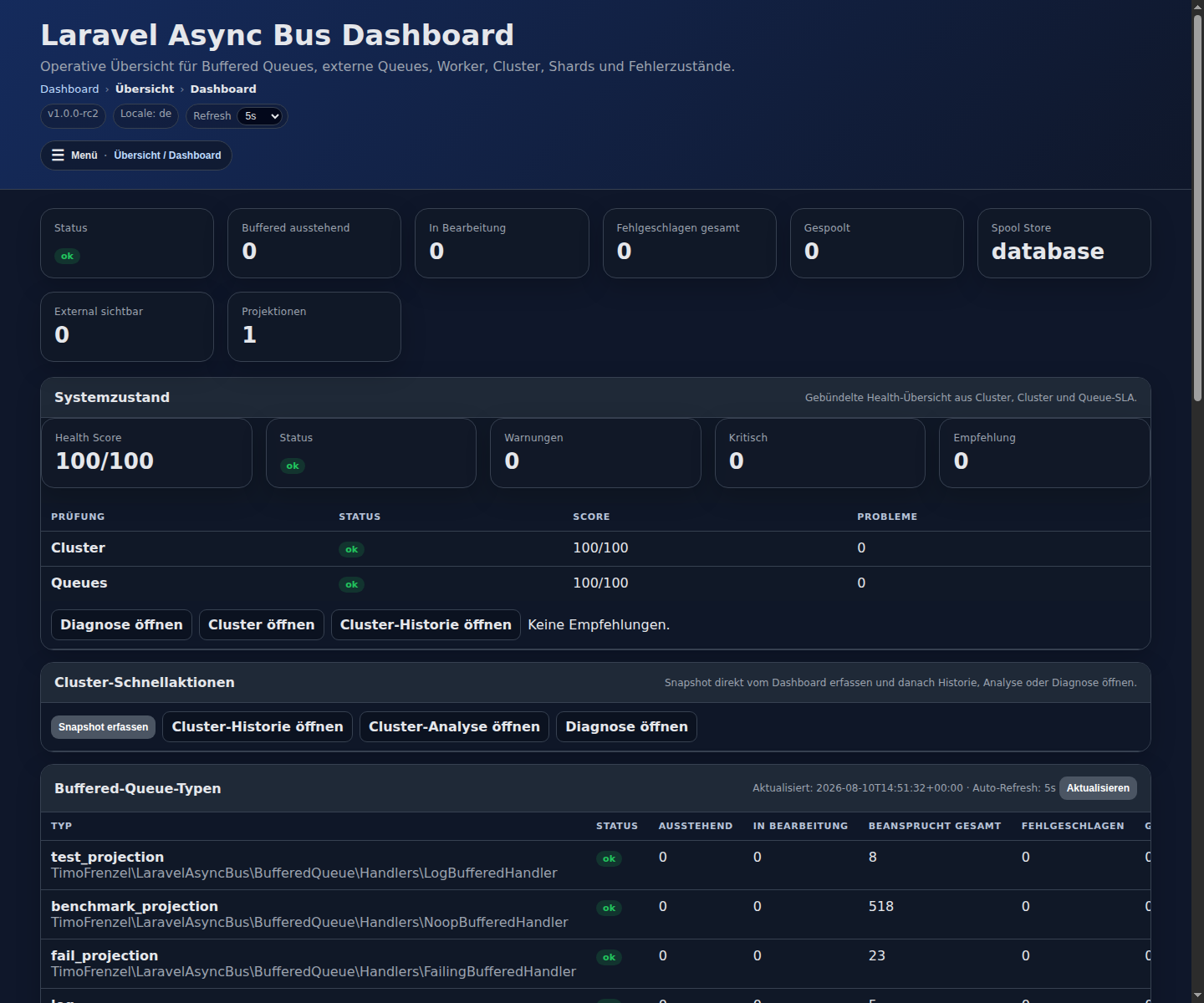
Task: Open Cluster-Historie öffnen in Cluster-Schnellaktionen
Action: pos(258,727)
